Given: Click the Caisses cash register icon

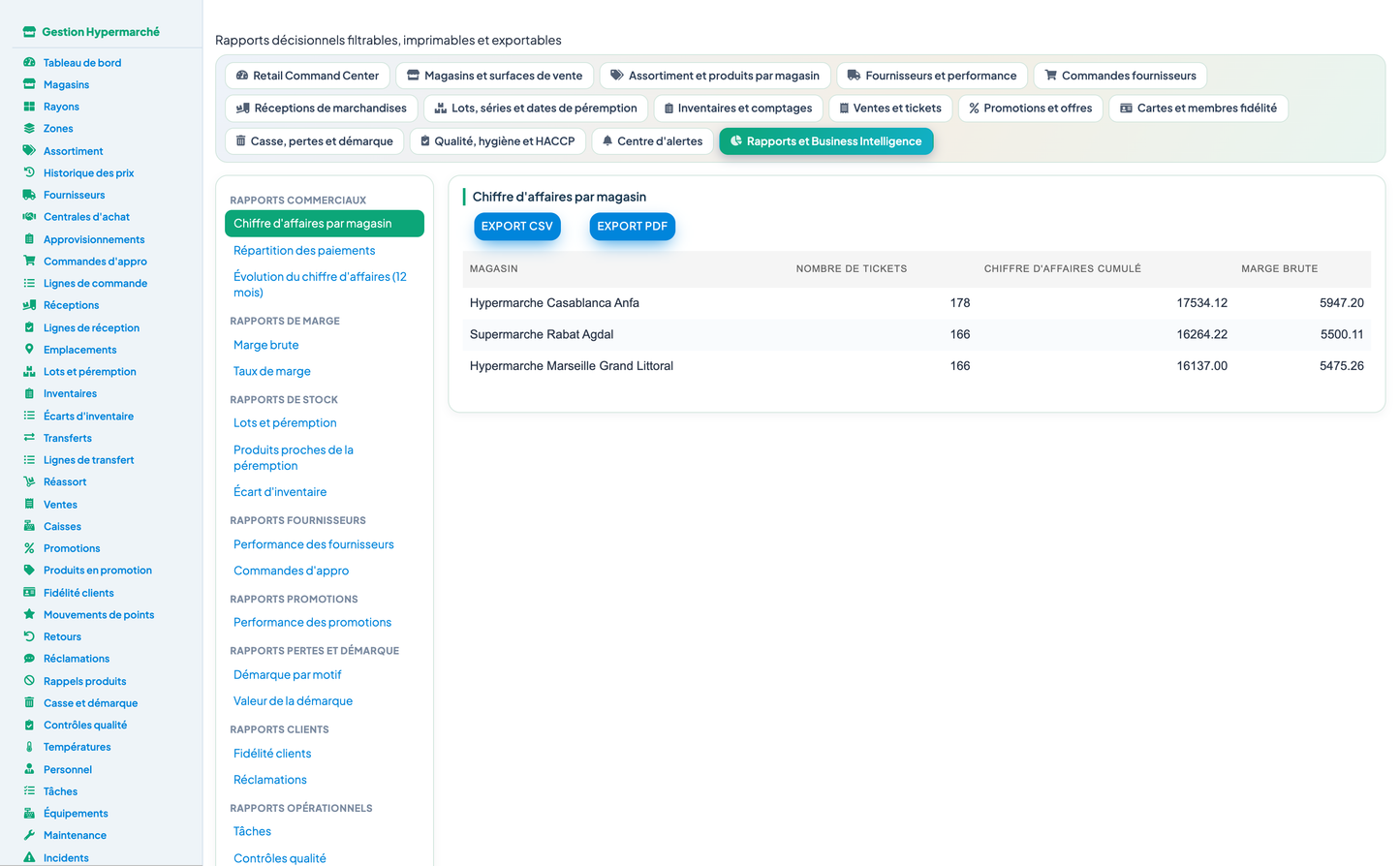Looking at the screenshot, I should pos(29,526).
